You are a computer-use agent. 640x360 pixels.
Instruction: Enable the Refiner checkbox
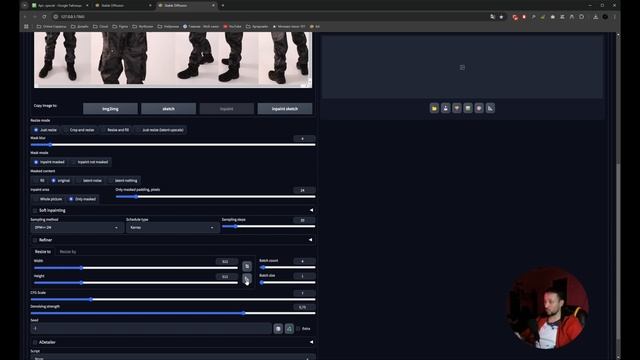[x=35, y=240]
